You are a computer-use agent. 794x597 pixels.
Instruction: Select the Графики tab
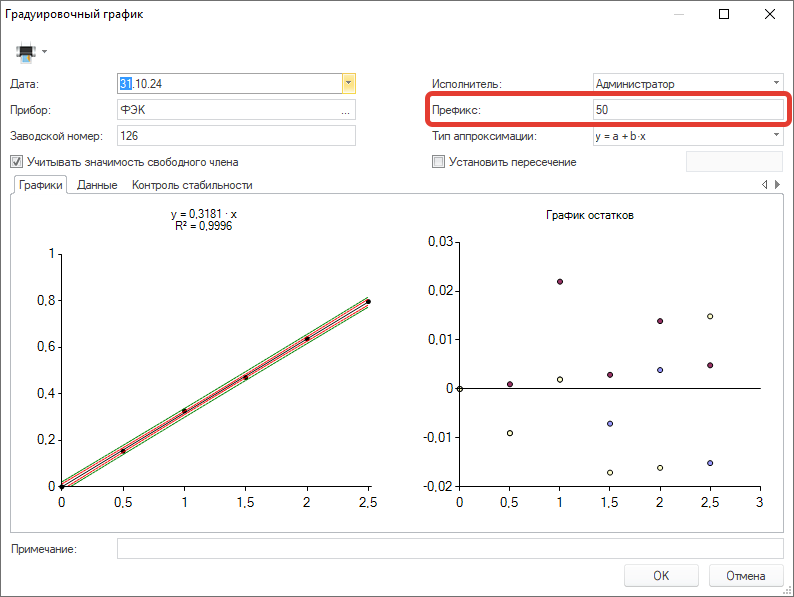[x=41, y=185]
